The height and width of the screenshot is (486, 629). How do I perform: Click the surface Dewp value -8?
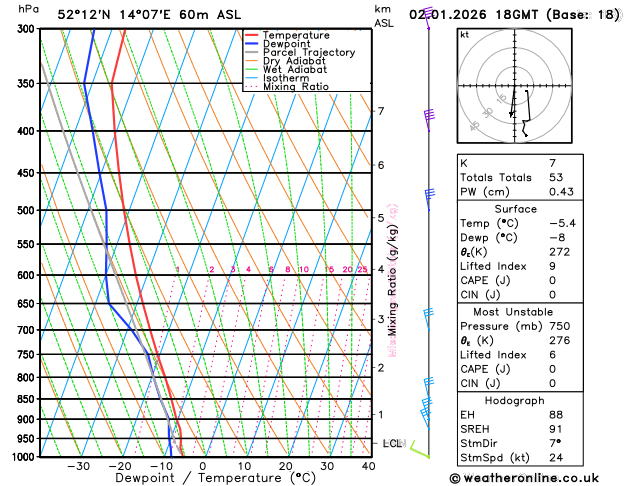pos(557,237)
